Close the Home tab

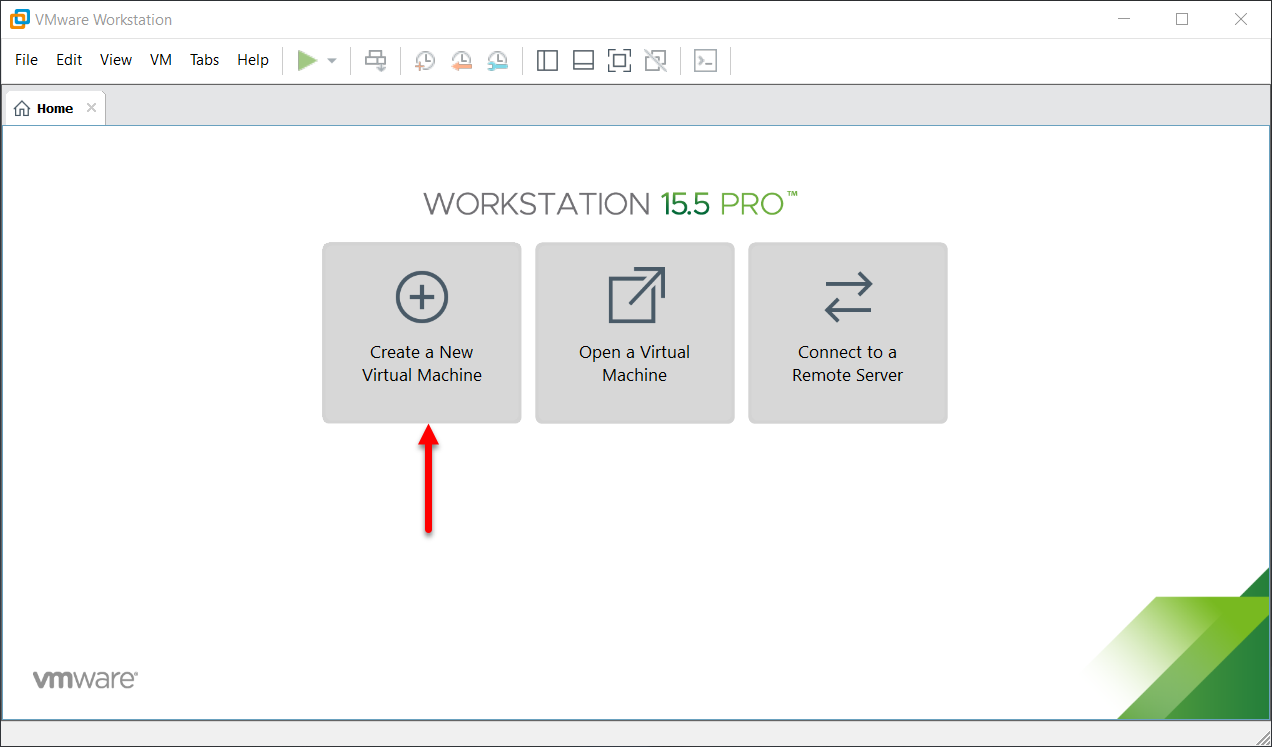[x=91, y=108]
